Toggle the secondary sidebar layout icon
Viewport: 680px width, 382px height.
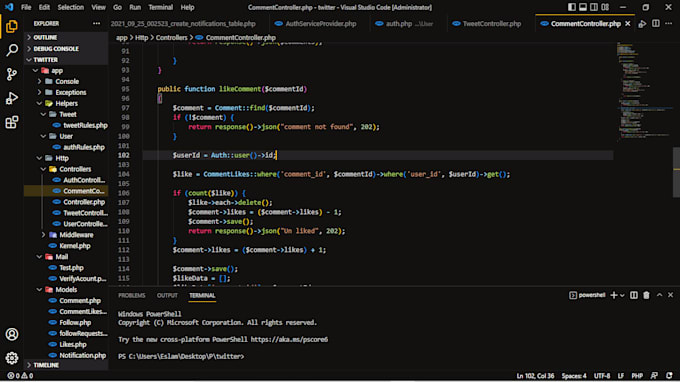(x=594, y=7)
